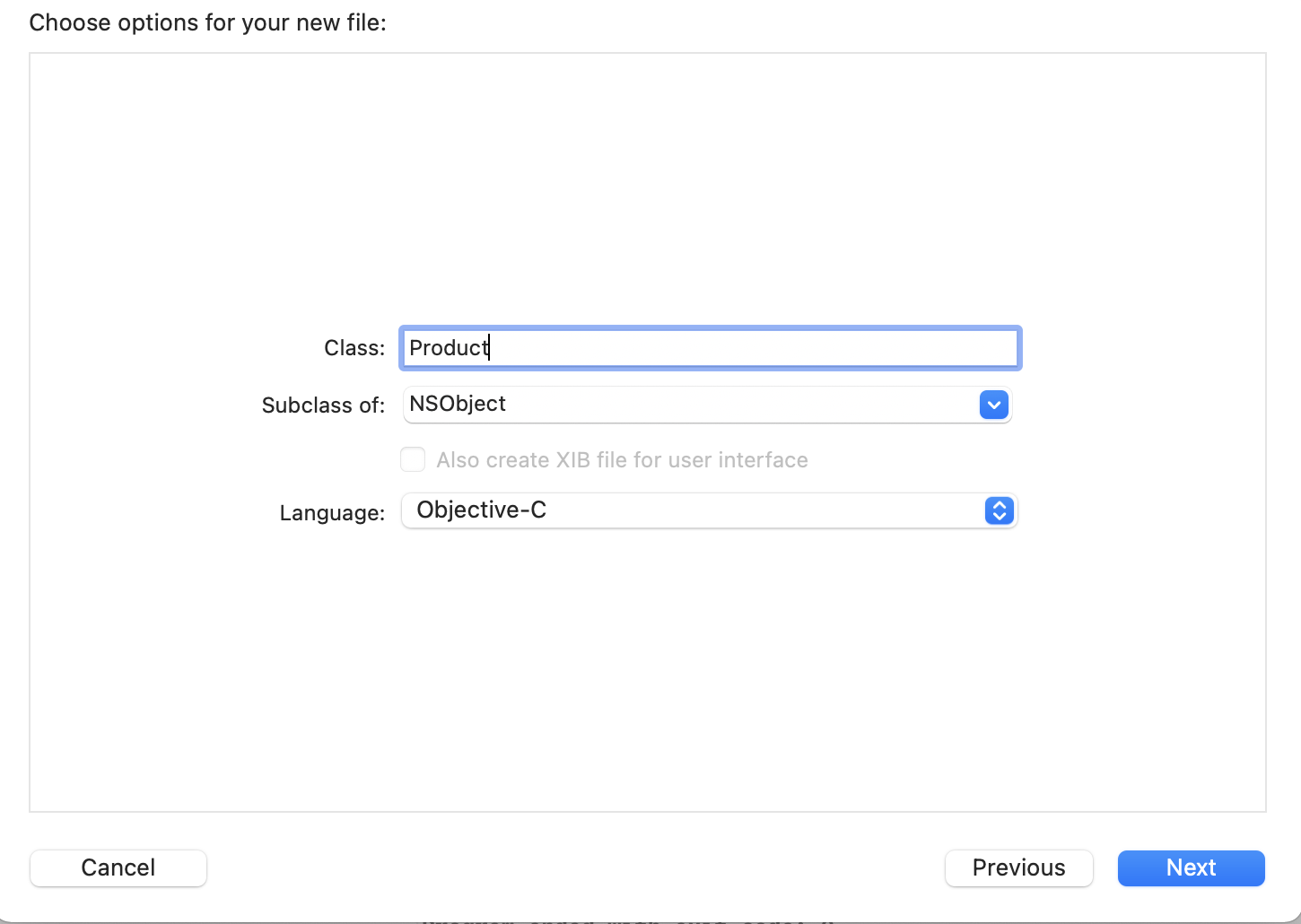Viewport: 1301px width, 924px height.
Task: Click the NSObject text in the combo box
Action: click(x=458, y=405)
